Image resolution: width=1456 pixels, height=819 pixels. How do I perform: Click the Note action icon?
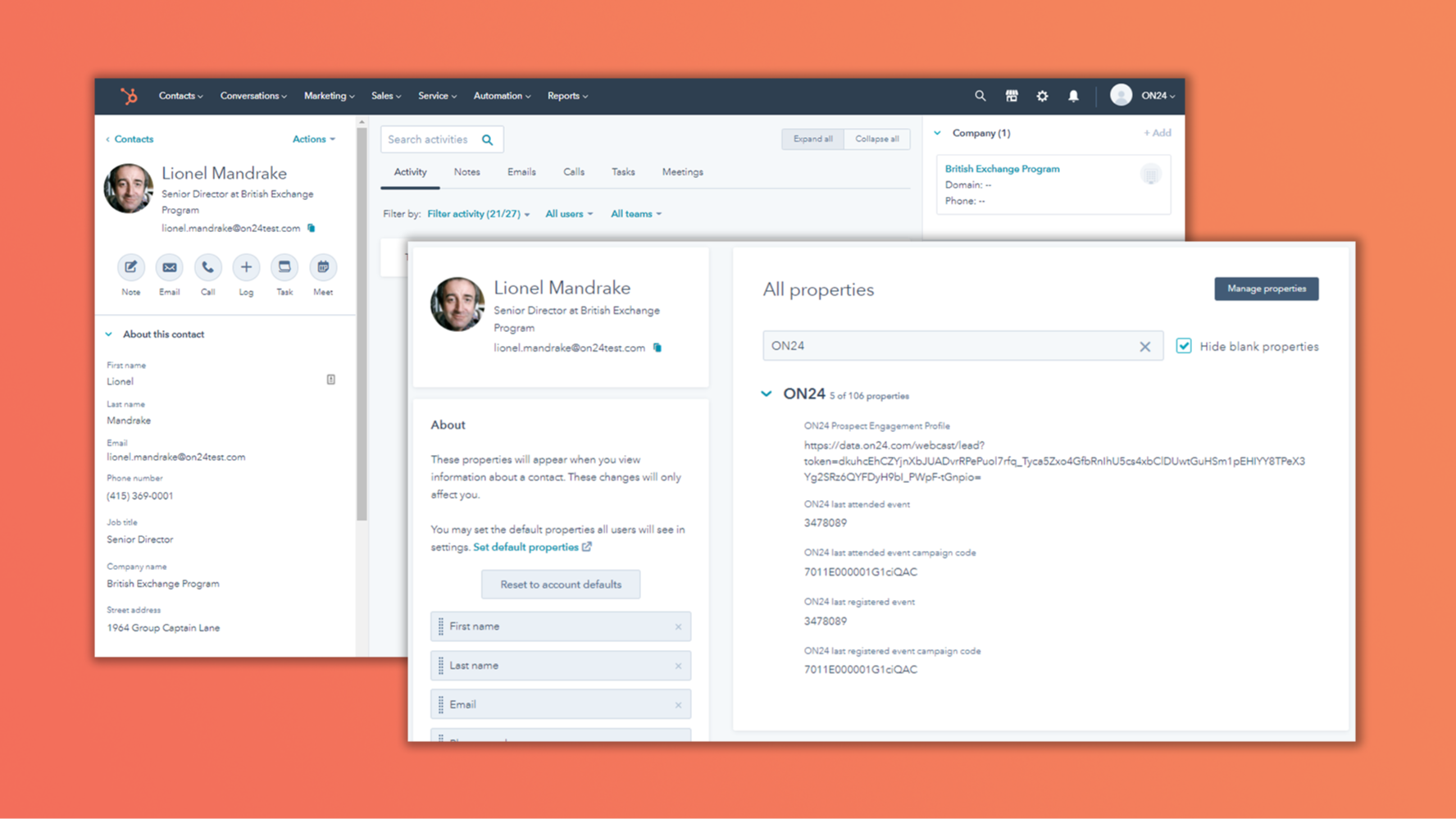tap(130, 267)
